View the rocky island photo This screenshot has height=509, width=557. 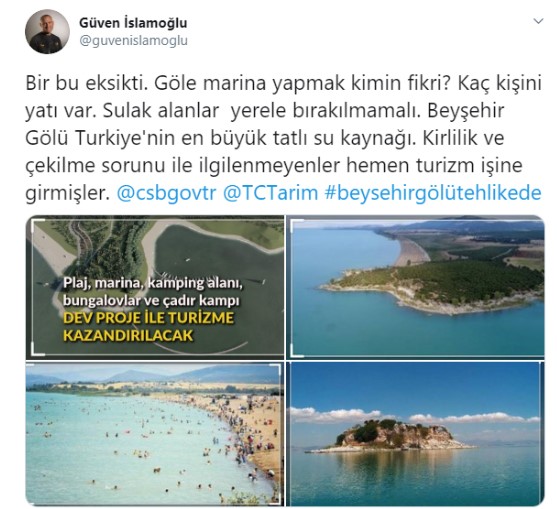coord(416,434)
